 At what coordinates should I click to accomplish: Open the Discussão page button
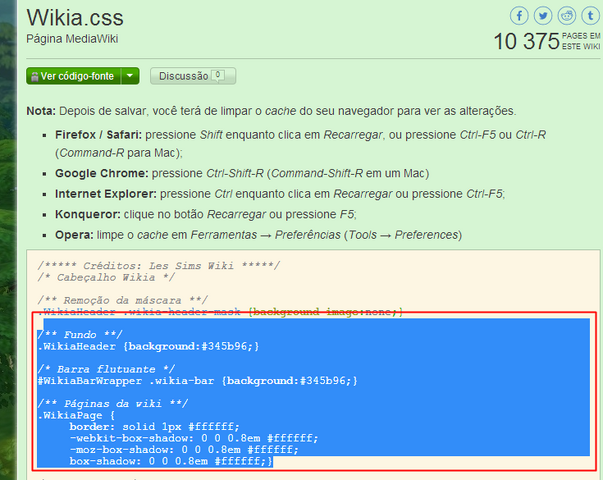(x=193, y=76)
